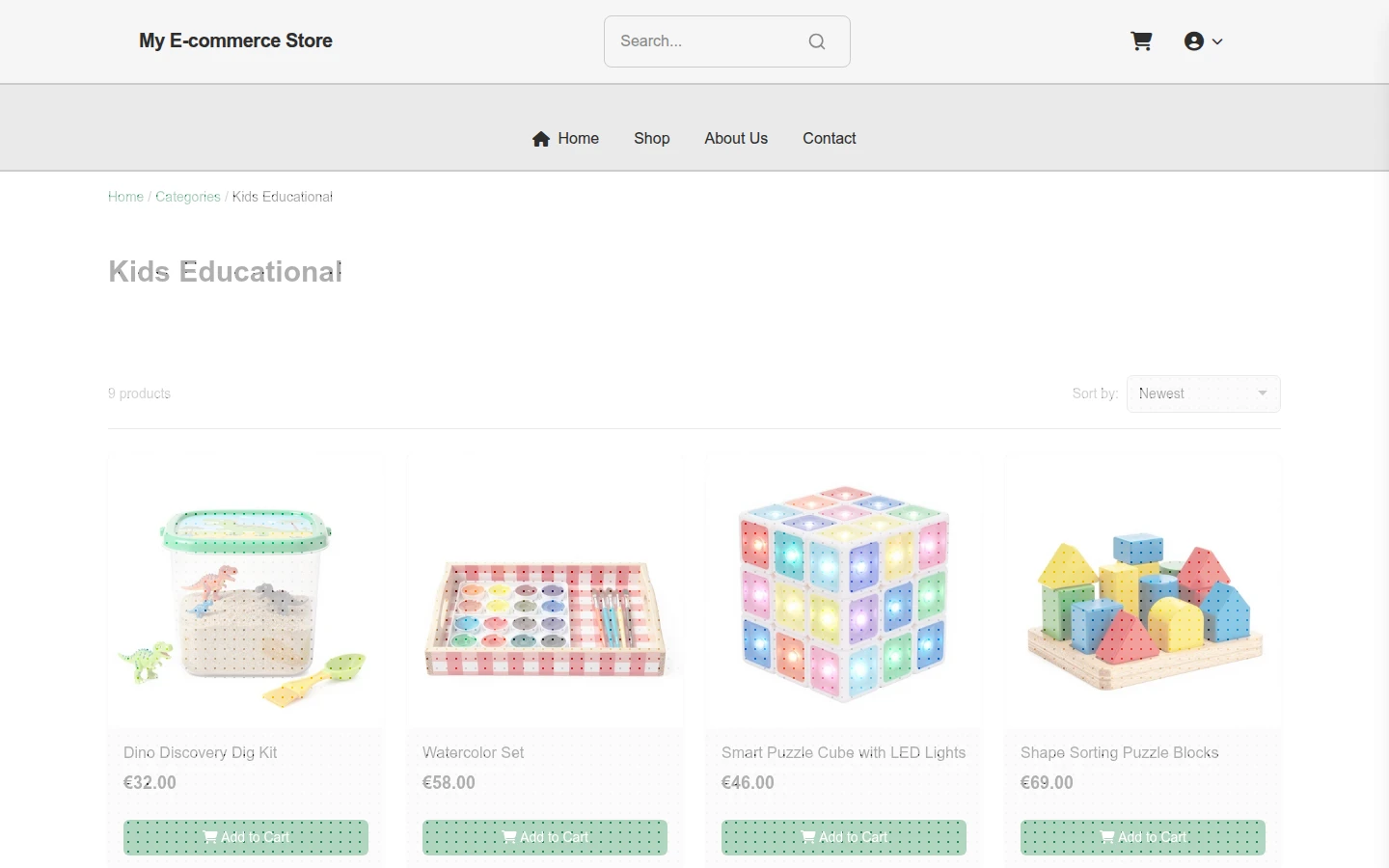Expand the account menu chevron
Image resolution: width=1389 pixels, height=868 pixels.
tap(1217, 41)
